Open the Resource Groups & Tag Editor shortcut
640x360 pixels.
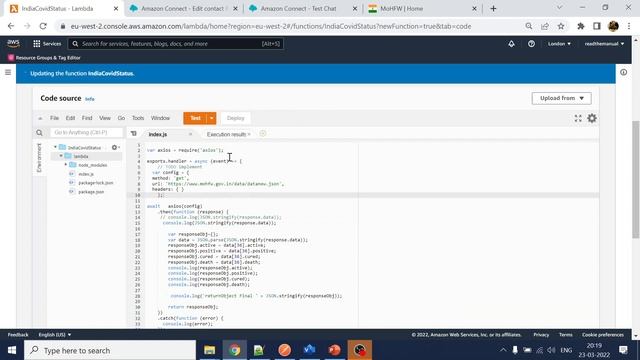[x=44, y=58]
